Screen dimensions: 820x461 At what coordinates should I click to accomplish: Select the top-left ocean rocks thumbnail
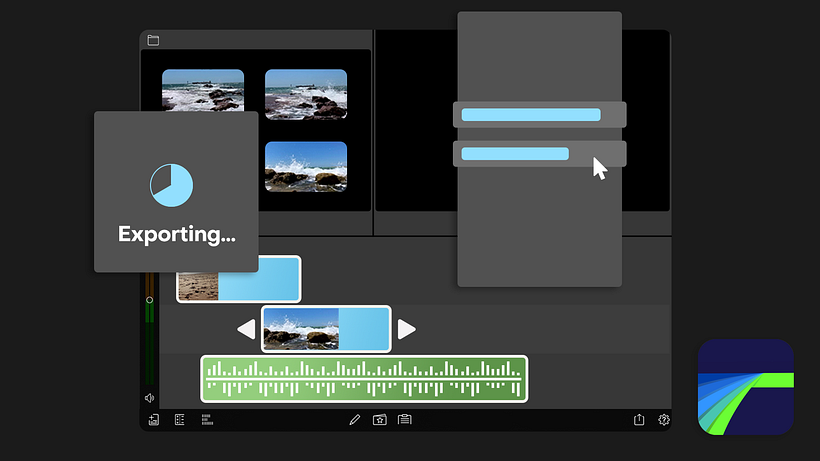203,90
